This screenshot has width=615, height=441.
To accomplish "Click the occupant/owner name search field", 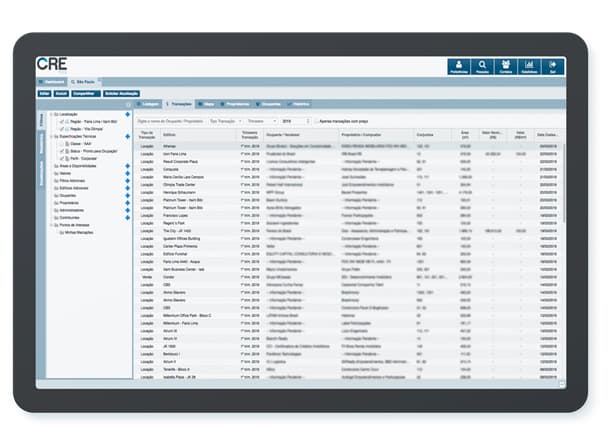I will pyautogui.click(x=171, y=121).
